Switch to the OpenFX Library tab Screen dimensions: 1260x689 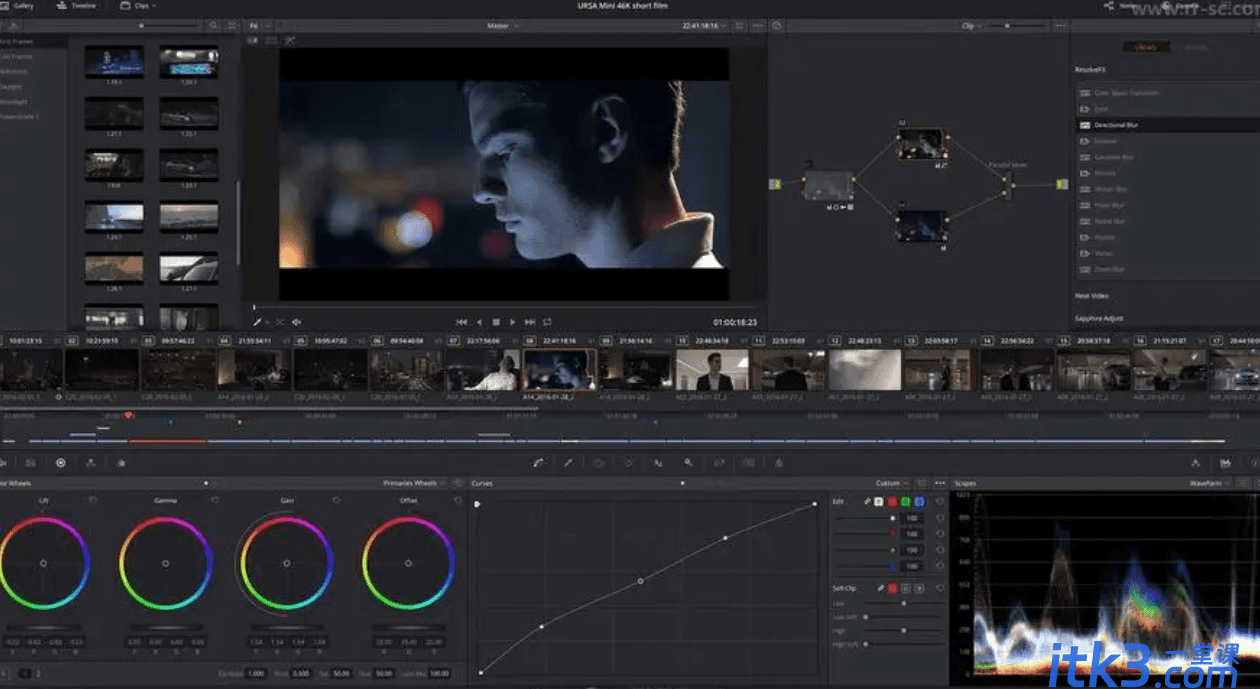click(1146, 47)
